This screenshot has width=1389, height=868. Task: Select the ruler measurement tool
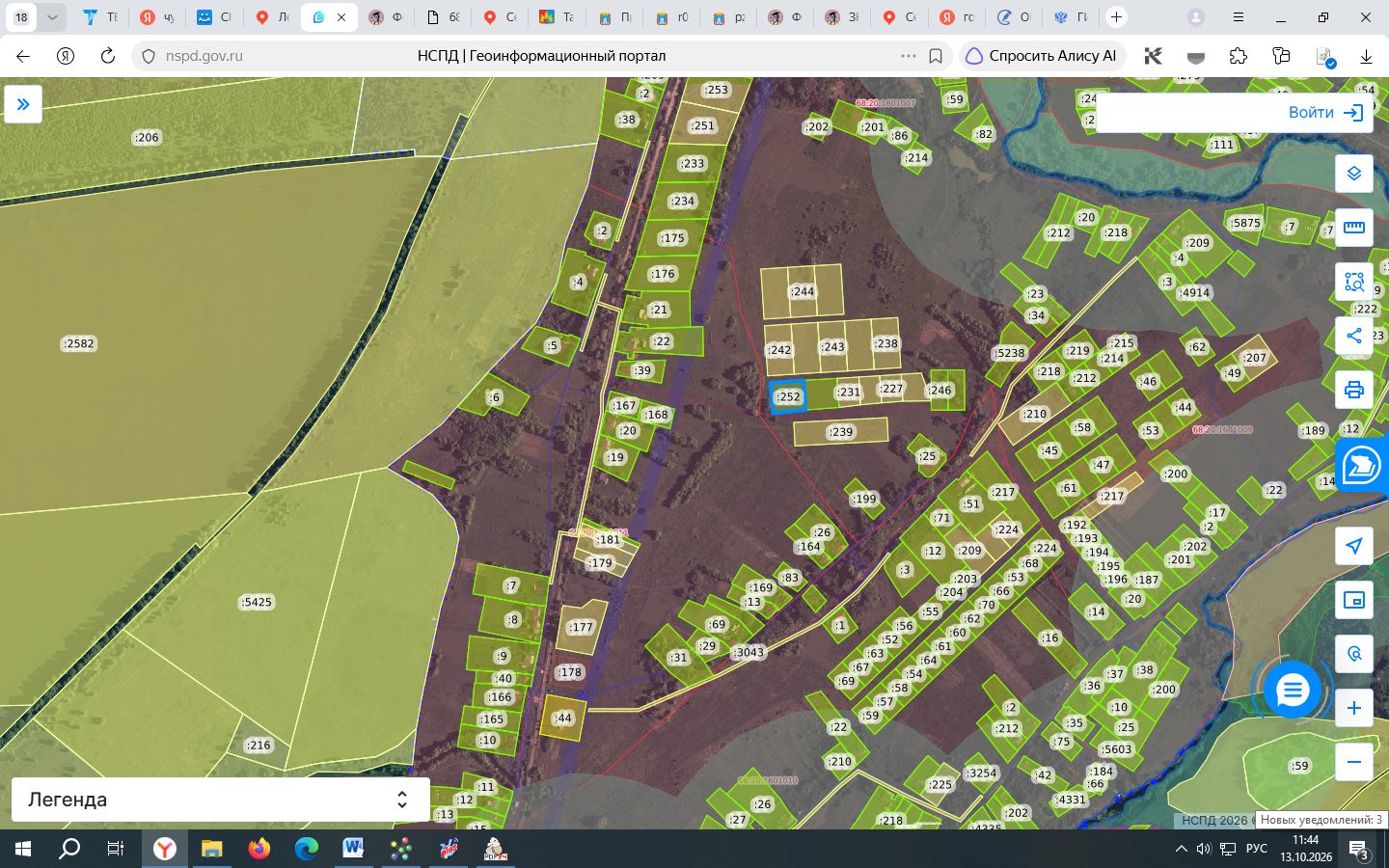coord(1354,228)
